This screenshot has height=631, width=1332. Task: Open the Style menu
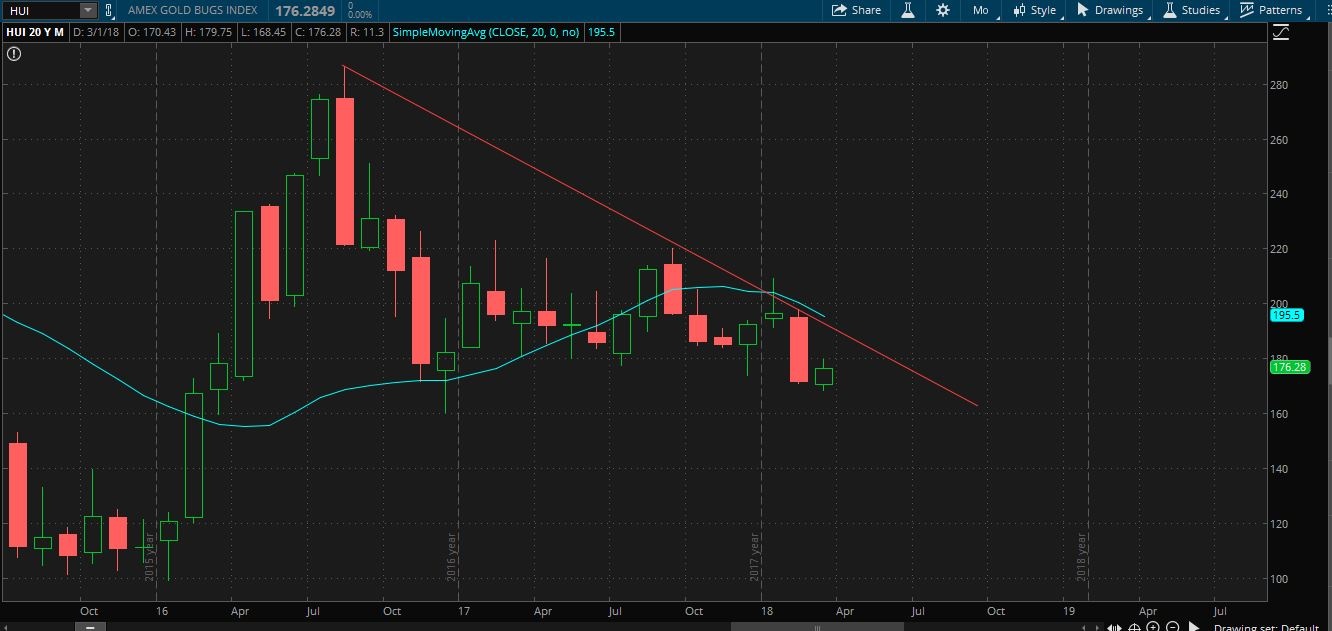[x=1034, y=10]
